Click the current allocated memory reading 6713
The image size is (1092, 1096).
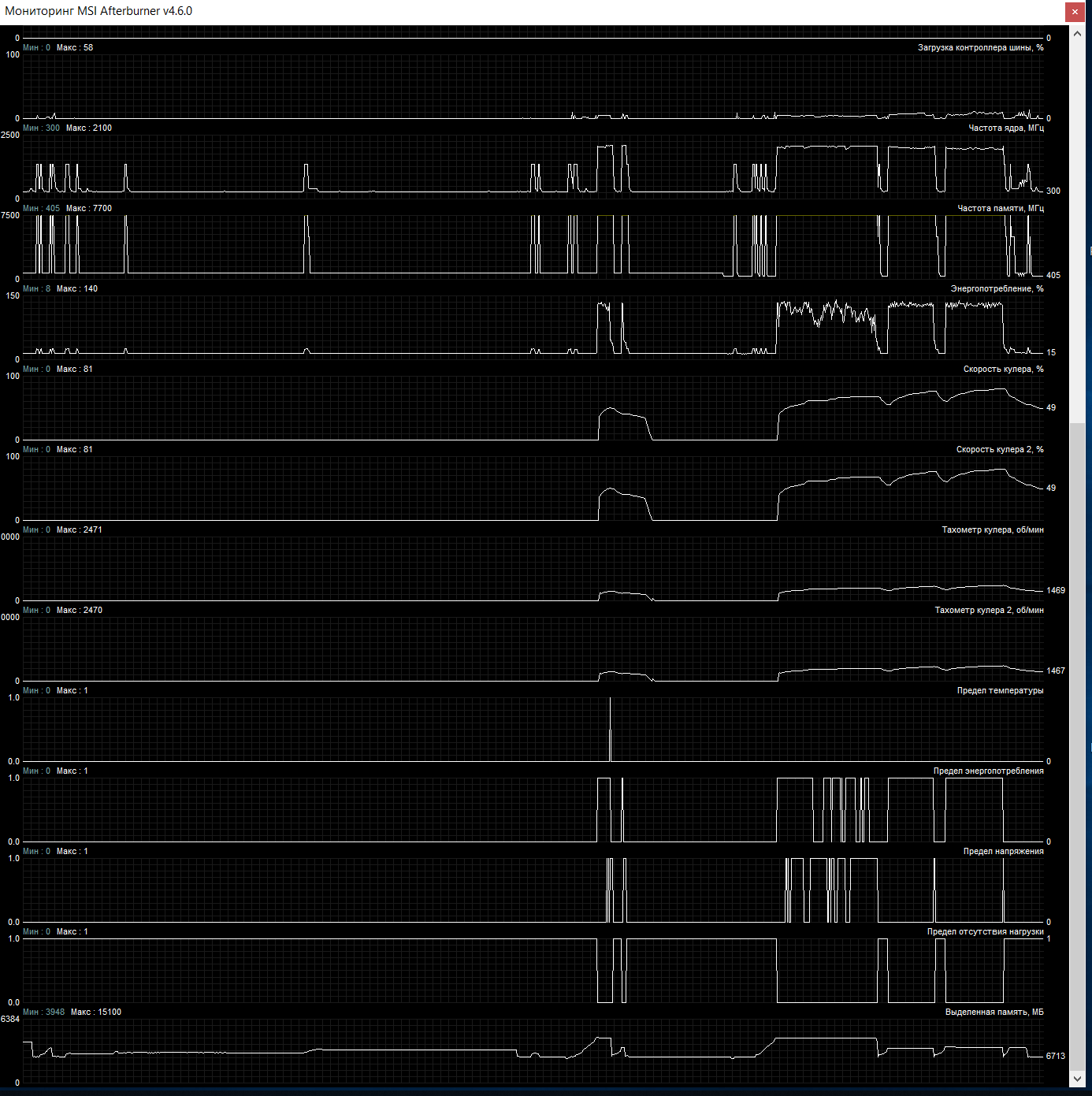tap(1056, 1056)
